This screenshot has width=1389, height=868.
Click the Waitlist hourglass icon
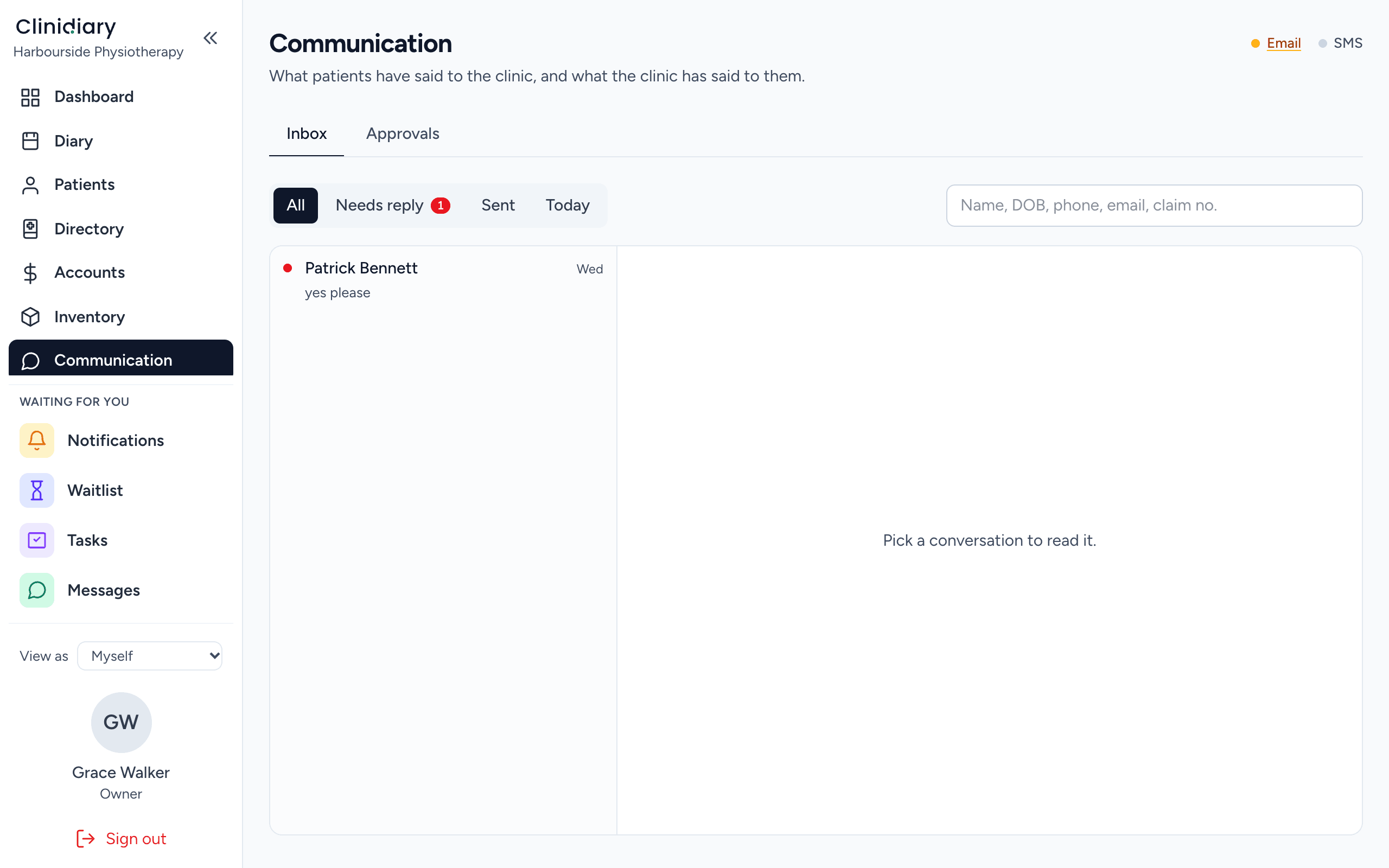[37, 490]
